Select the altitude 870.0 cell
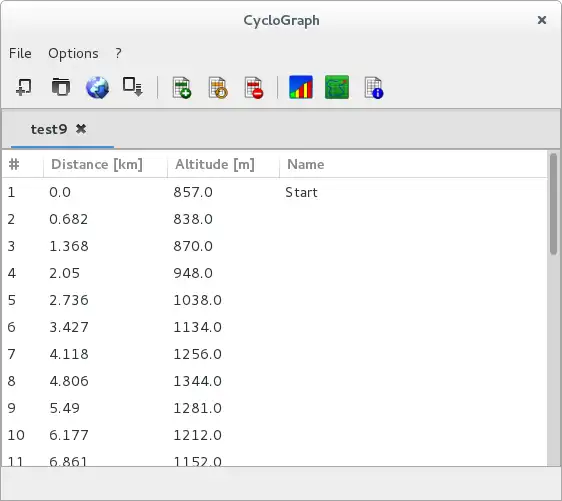The image size is (562, 501). (x=193, y=246)
